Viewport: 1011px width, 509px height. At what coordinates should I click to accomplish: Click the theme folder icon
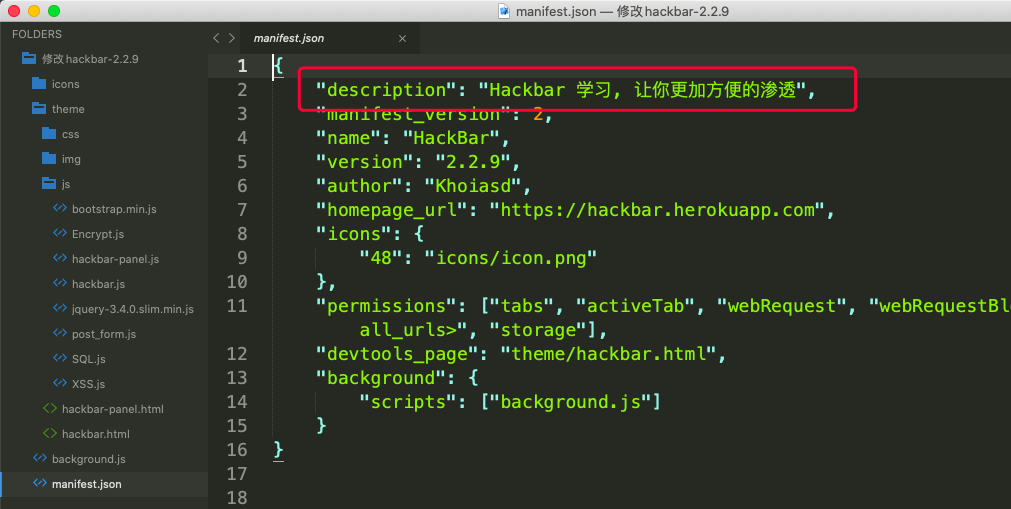pos(39,108)
